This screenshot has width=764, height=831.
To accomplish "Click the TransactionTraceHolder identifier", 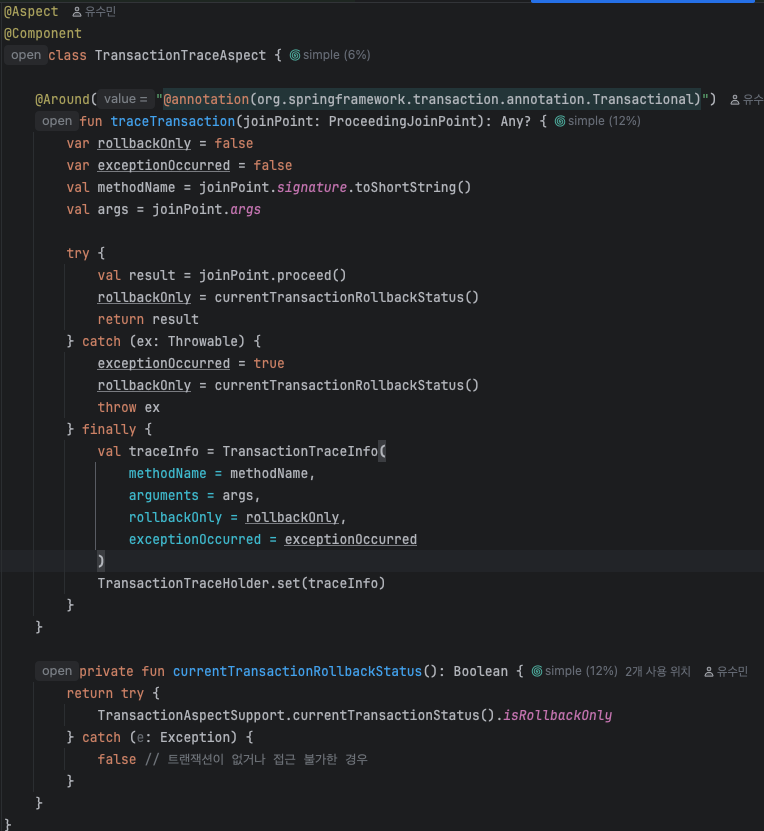I will [183, 584].
